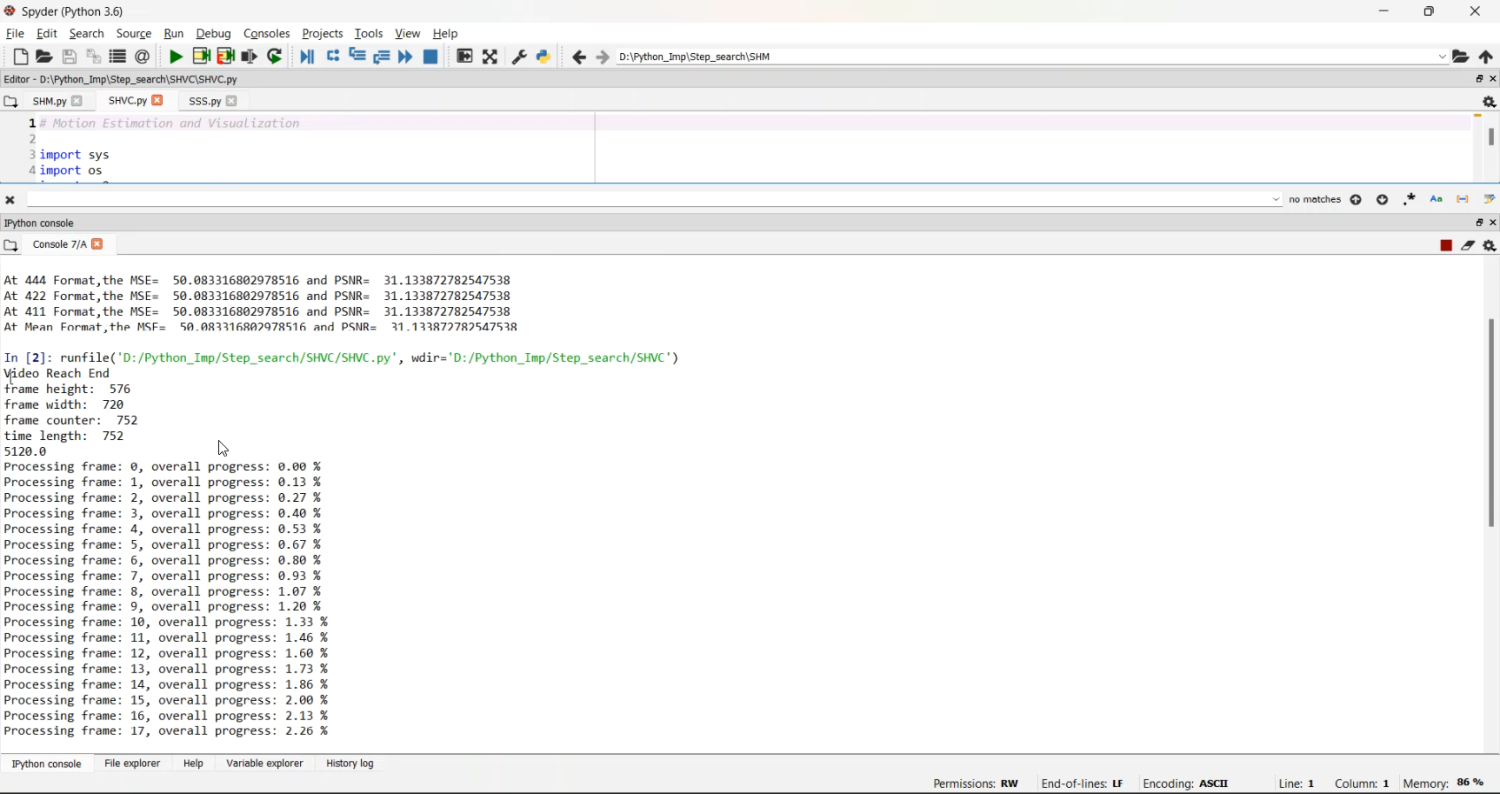Switch to the Variable explorer tab
Image resolution: width=1500 pixels, height=794 pixels.
pos(264,763)
